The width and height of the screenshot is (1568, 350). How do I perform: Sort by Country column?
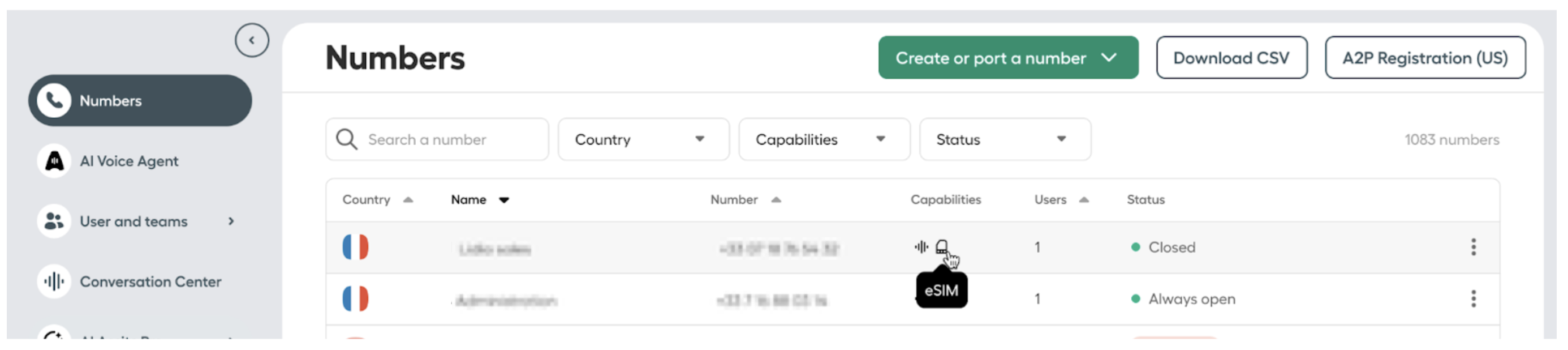[x=377, y=200]
